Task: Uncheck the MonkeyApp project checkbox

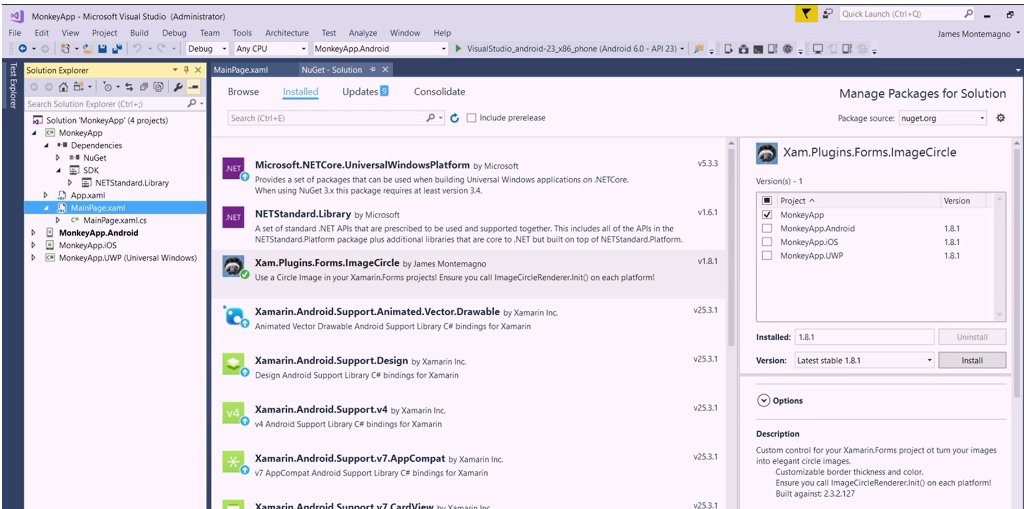Action: [x=767, y=215]
